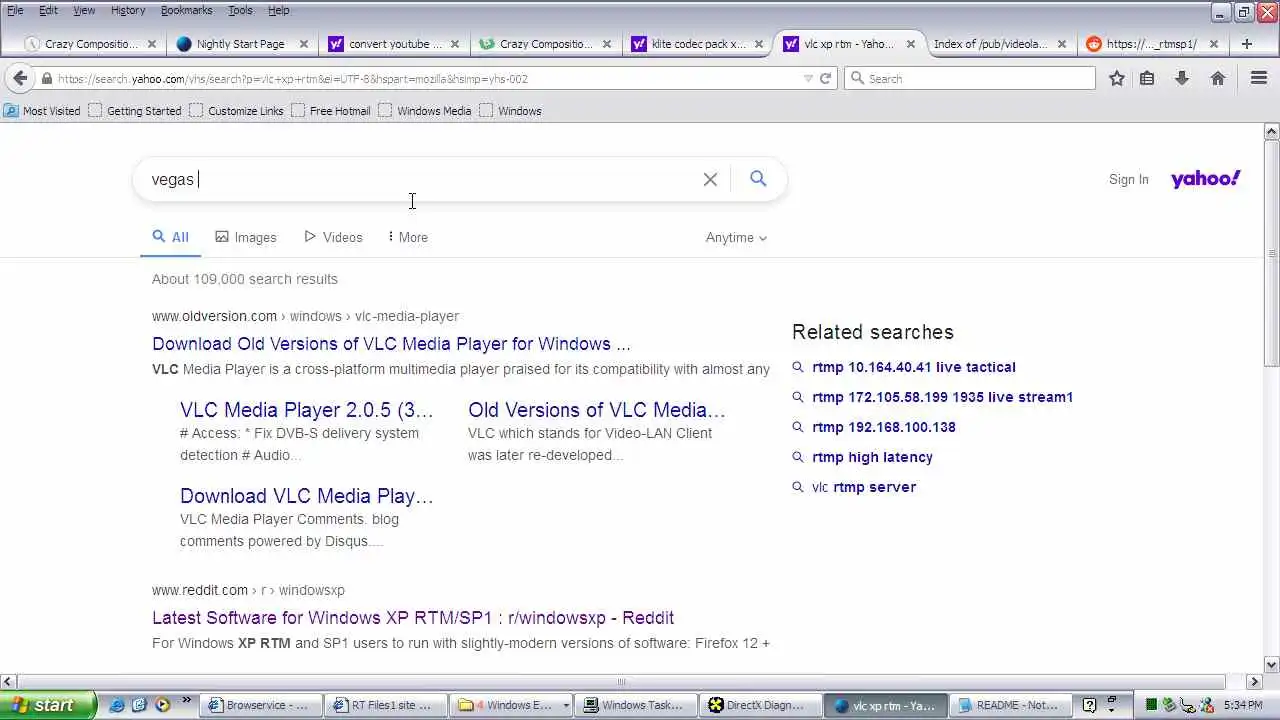
Task: Open 'Latest Software for Windows XP RTM/SP1' result
Action: click(413, 618)
